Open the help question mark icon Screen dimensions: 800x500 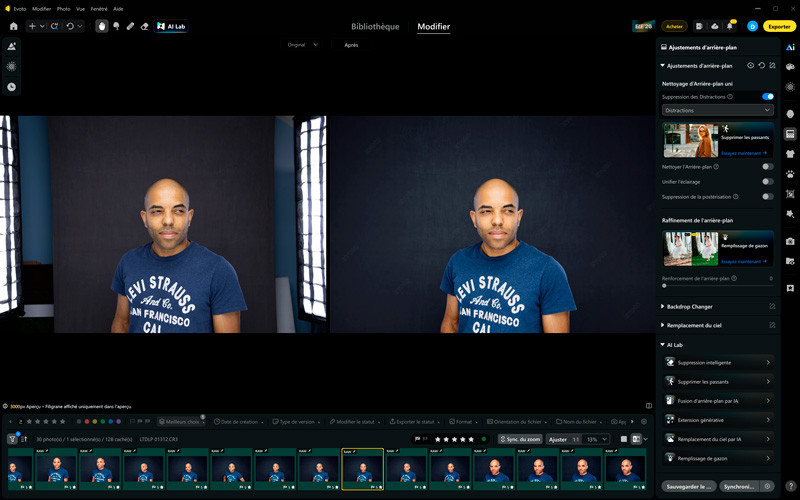[x=790, y=486]
